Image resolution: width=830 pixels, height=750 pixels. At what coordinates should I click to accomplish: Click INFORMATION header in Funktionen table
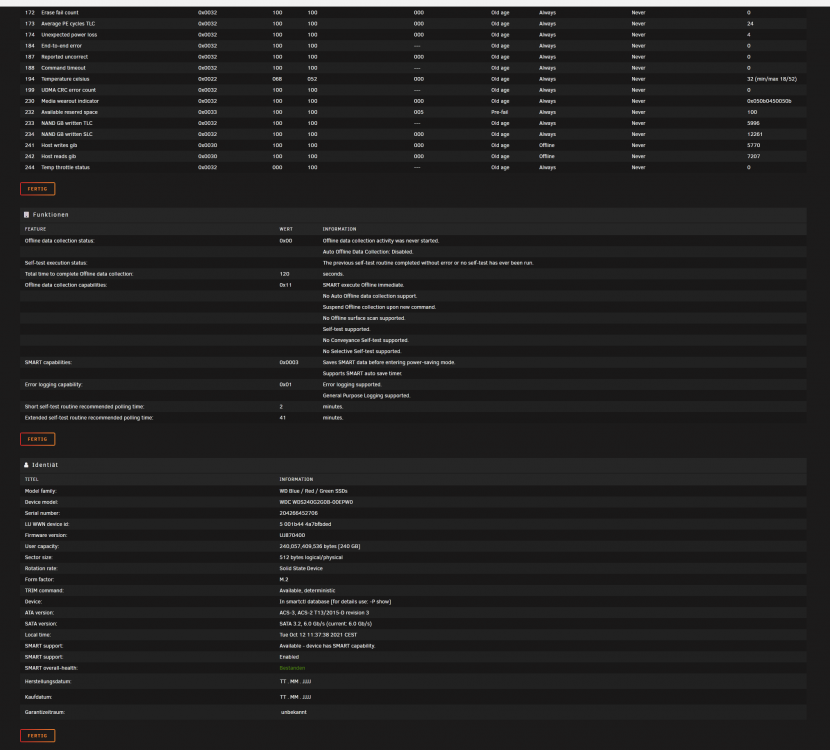339,229
